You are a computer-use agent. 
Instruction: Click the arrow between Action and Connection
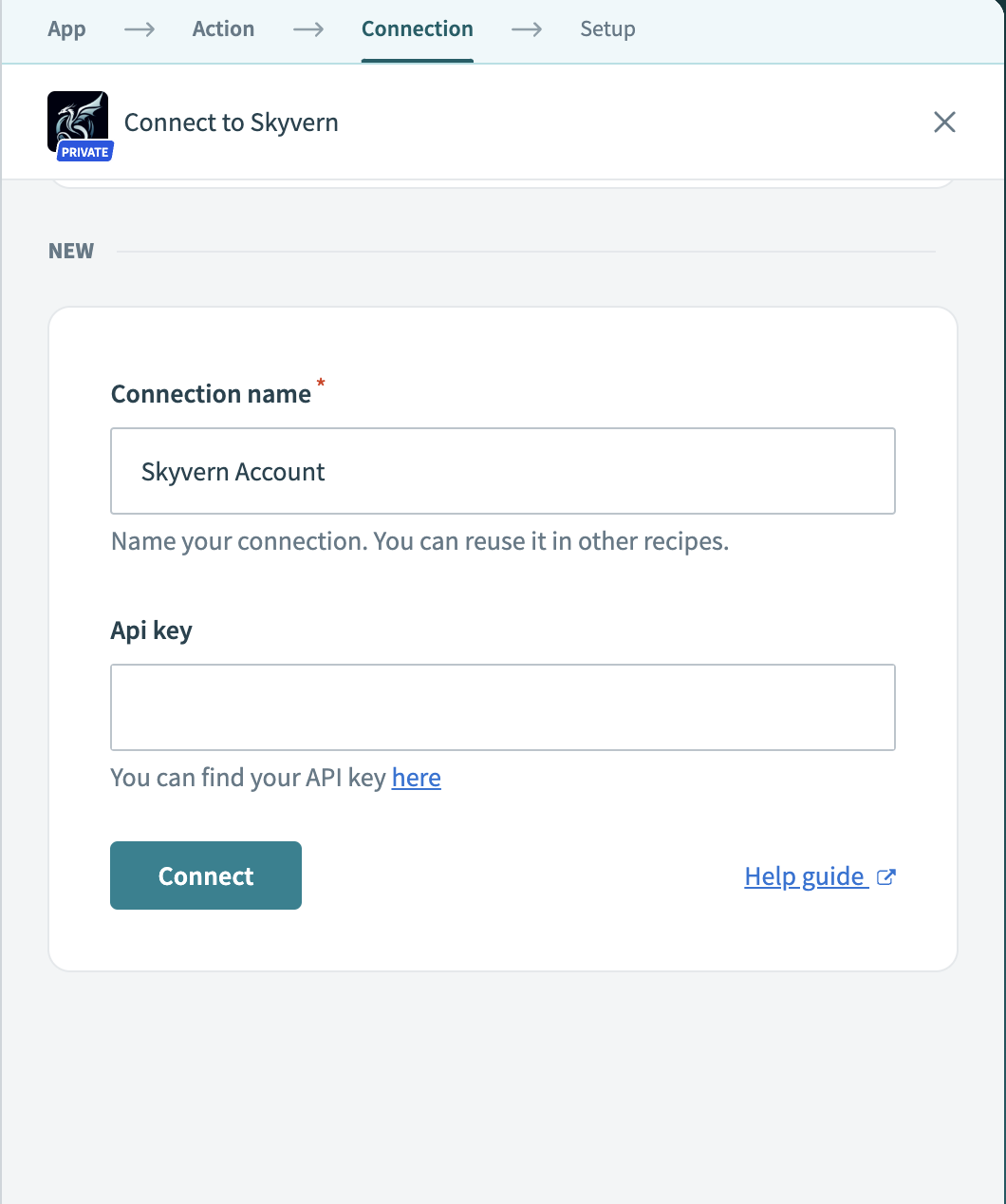click(x=308, y=29)
